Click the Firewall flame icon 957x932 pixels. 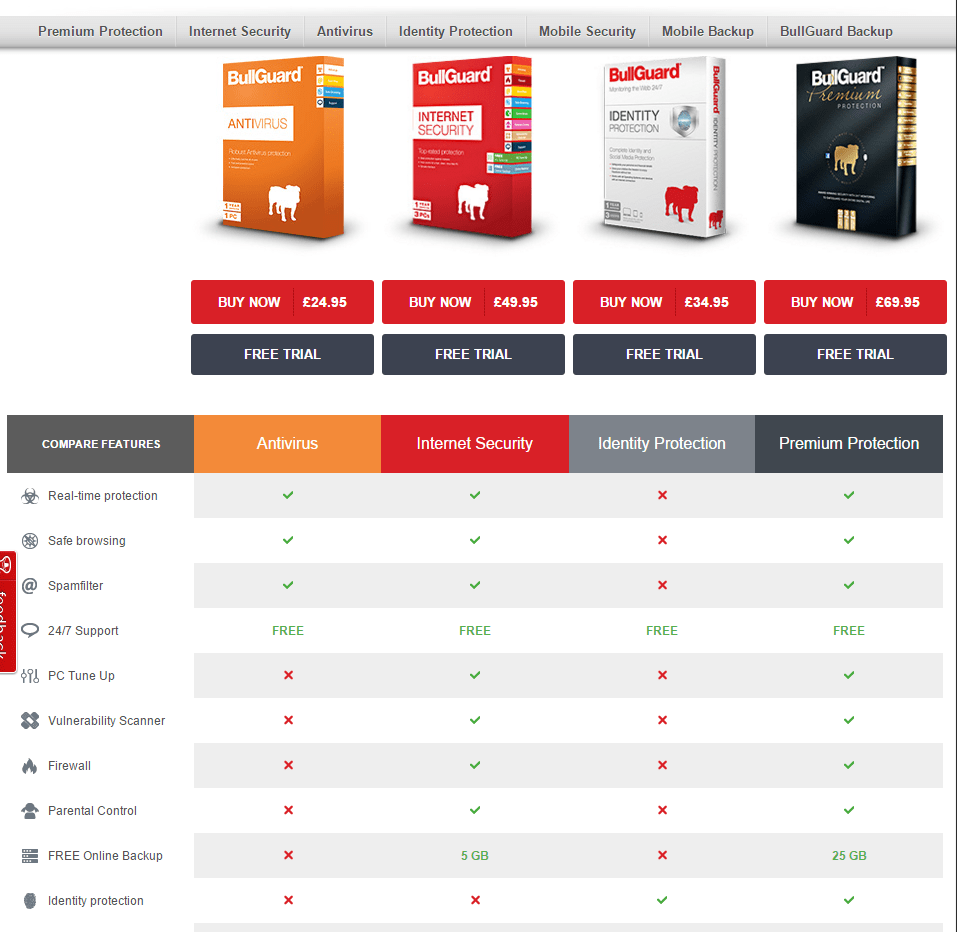(x=30, y=766)
